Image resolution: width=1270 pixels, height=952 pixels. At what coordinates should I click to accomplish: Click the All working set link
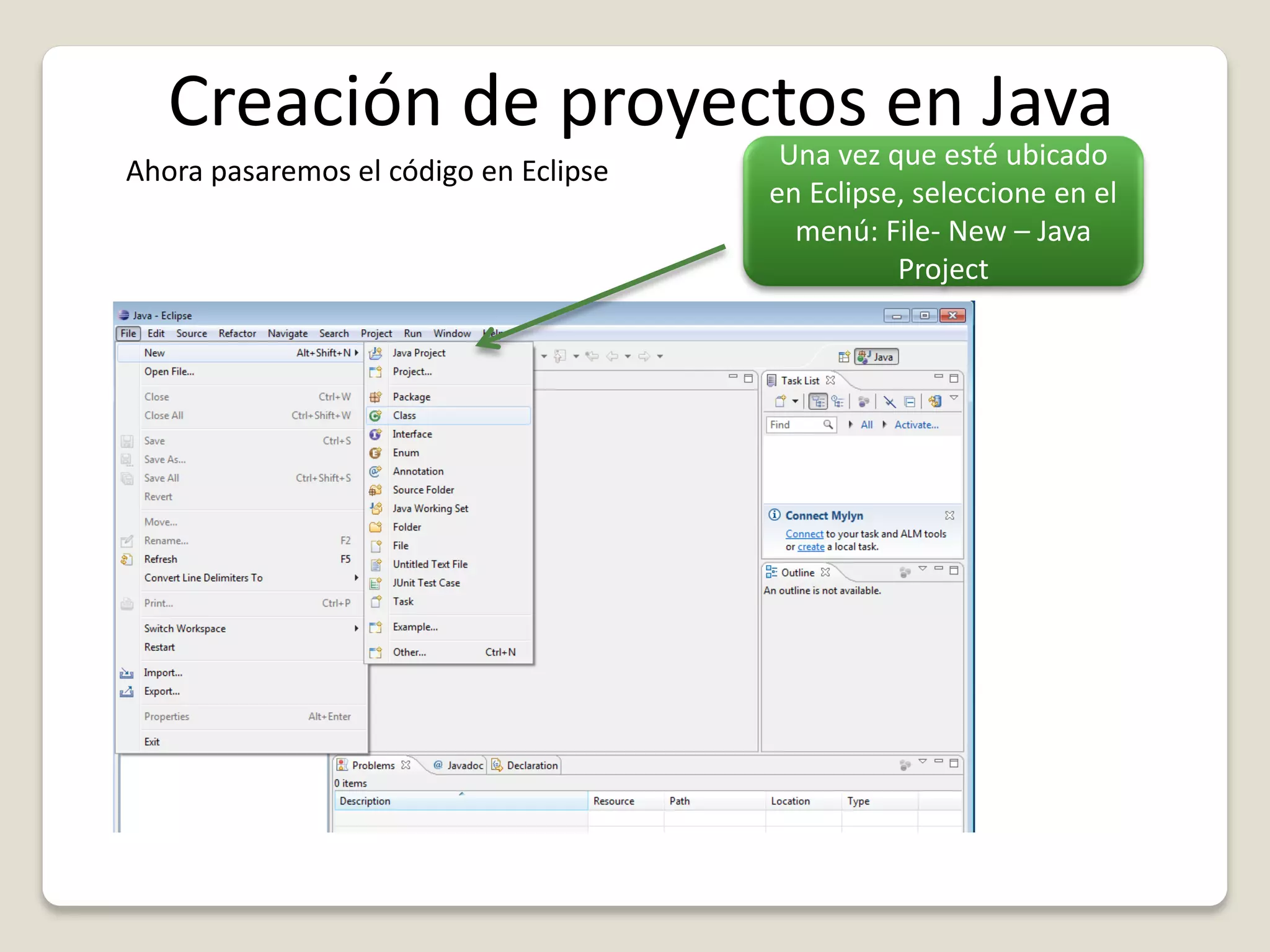(x=866, y=425)
